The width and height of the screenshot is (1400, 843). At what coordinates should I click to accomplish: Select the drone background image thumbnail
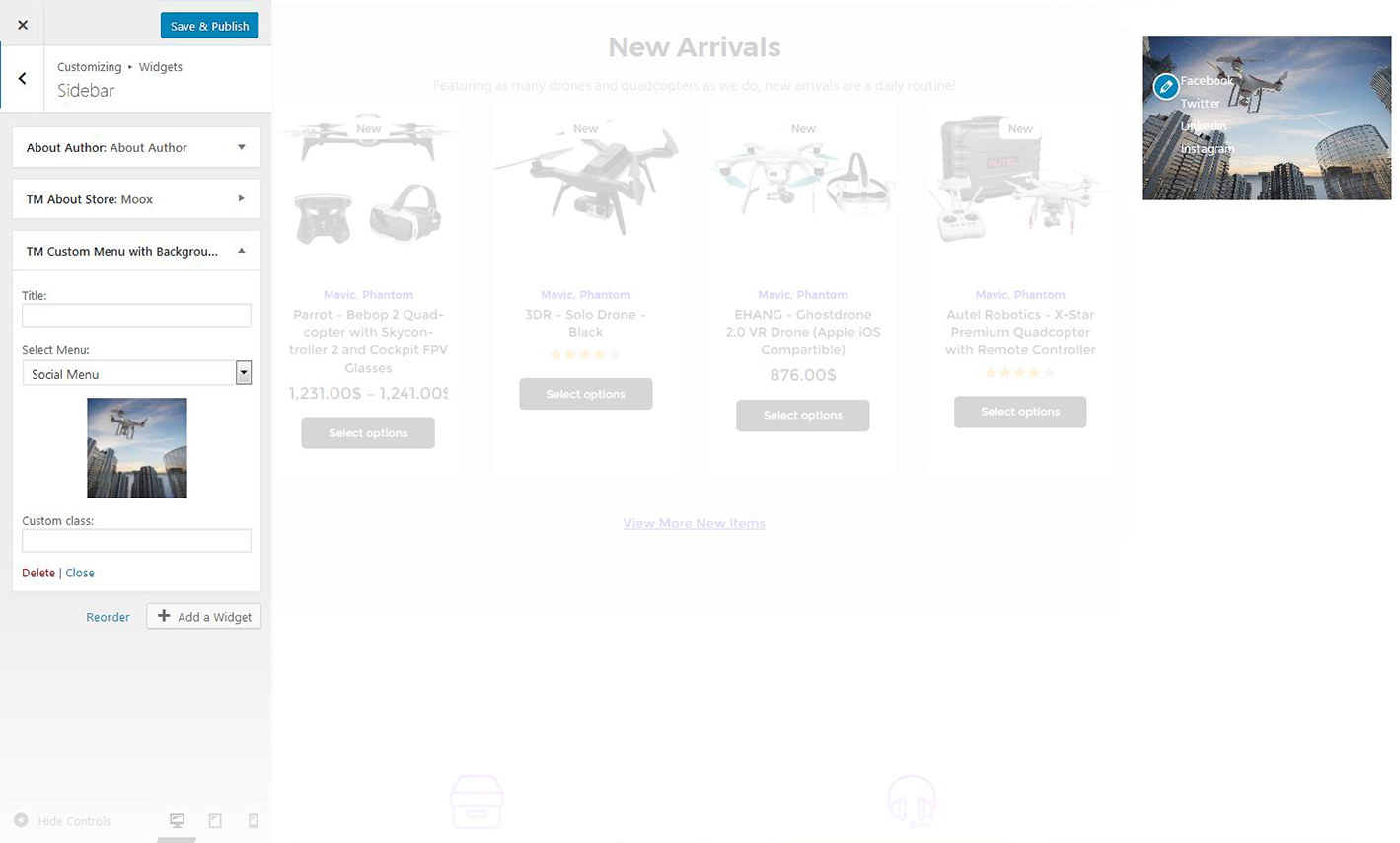[137, 447]
